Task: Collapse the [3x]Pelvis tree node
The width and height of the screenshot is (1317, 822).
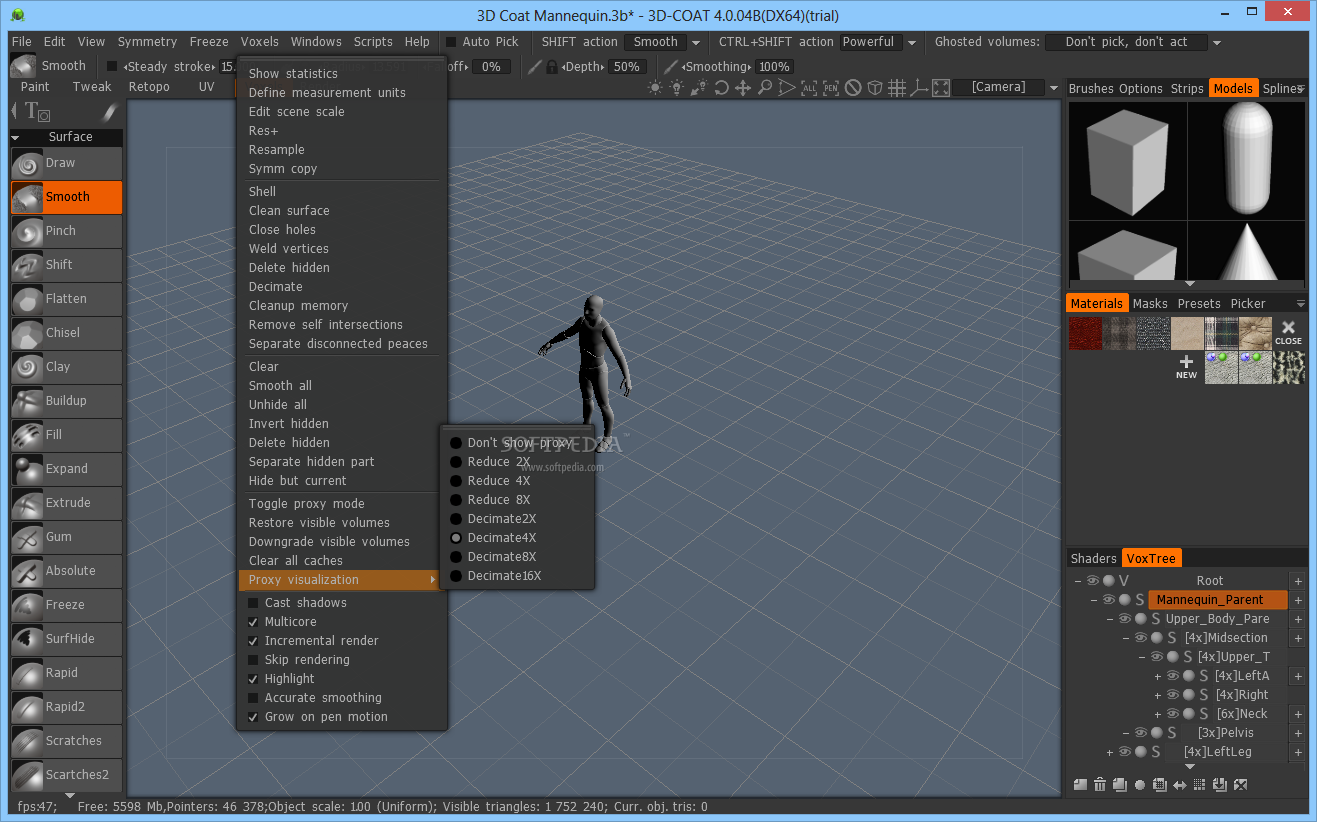Action: tap(1126, 733)
